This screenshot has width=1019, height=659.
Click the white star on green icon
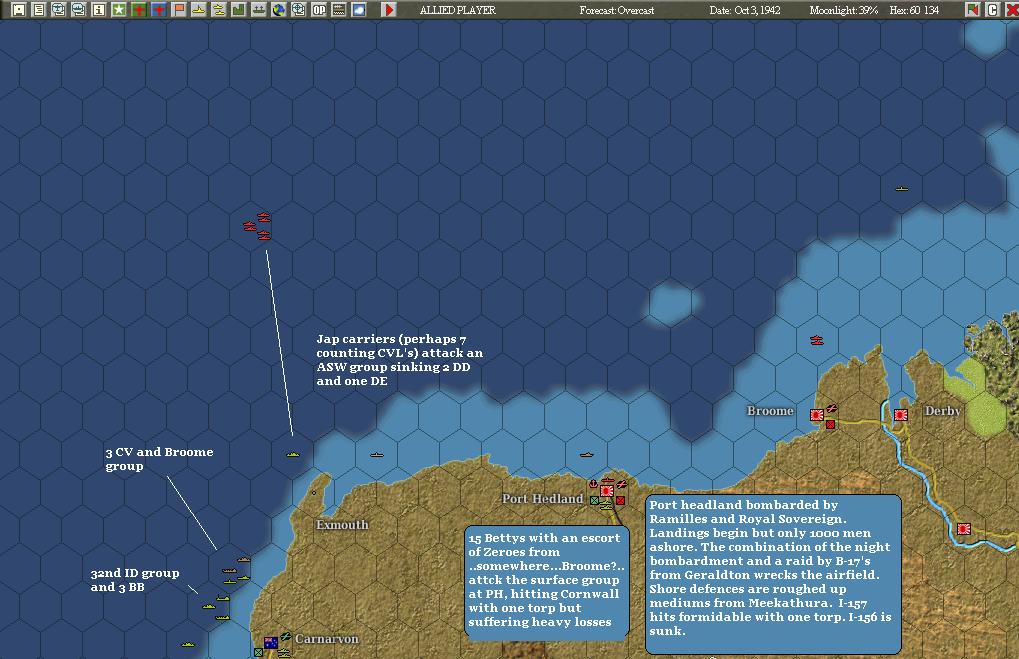tap(119, 10)
